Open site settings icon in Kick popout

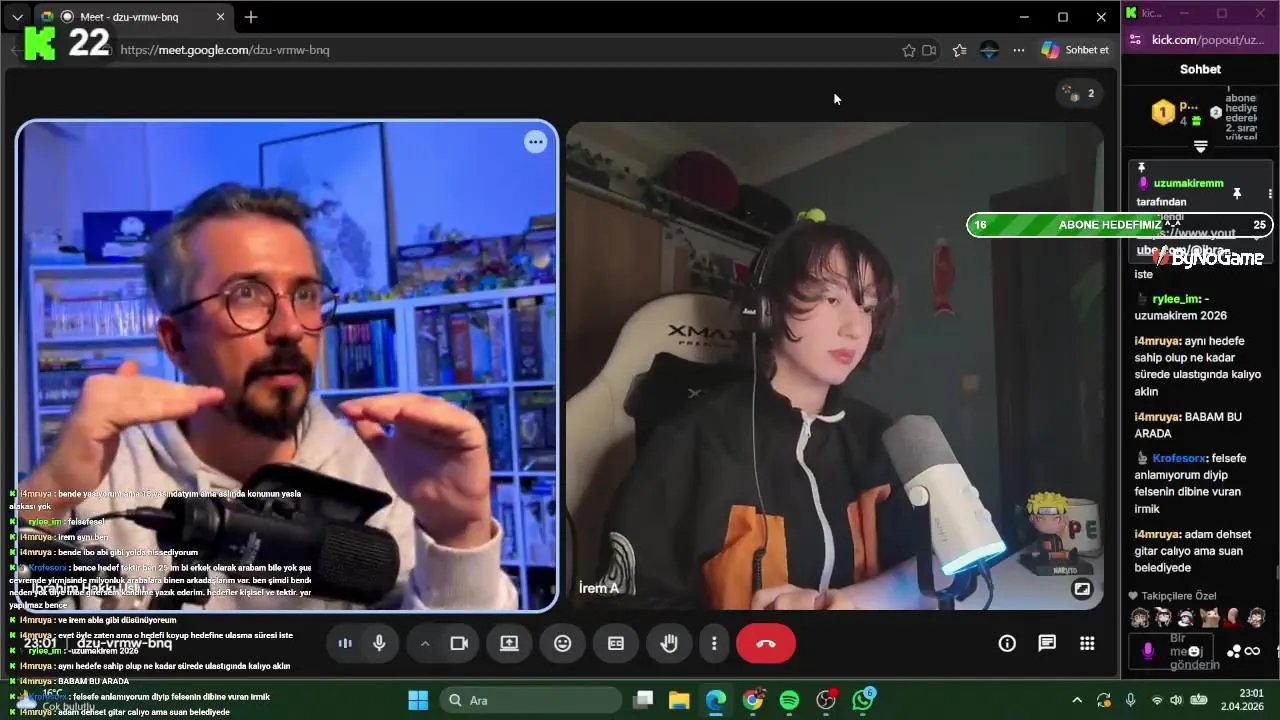click(1134, 40)
